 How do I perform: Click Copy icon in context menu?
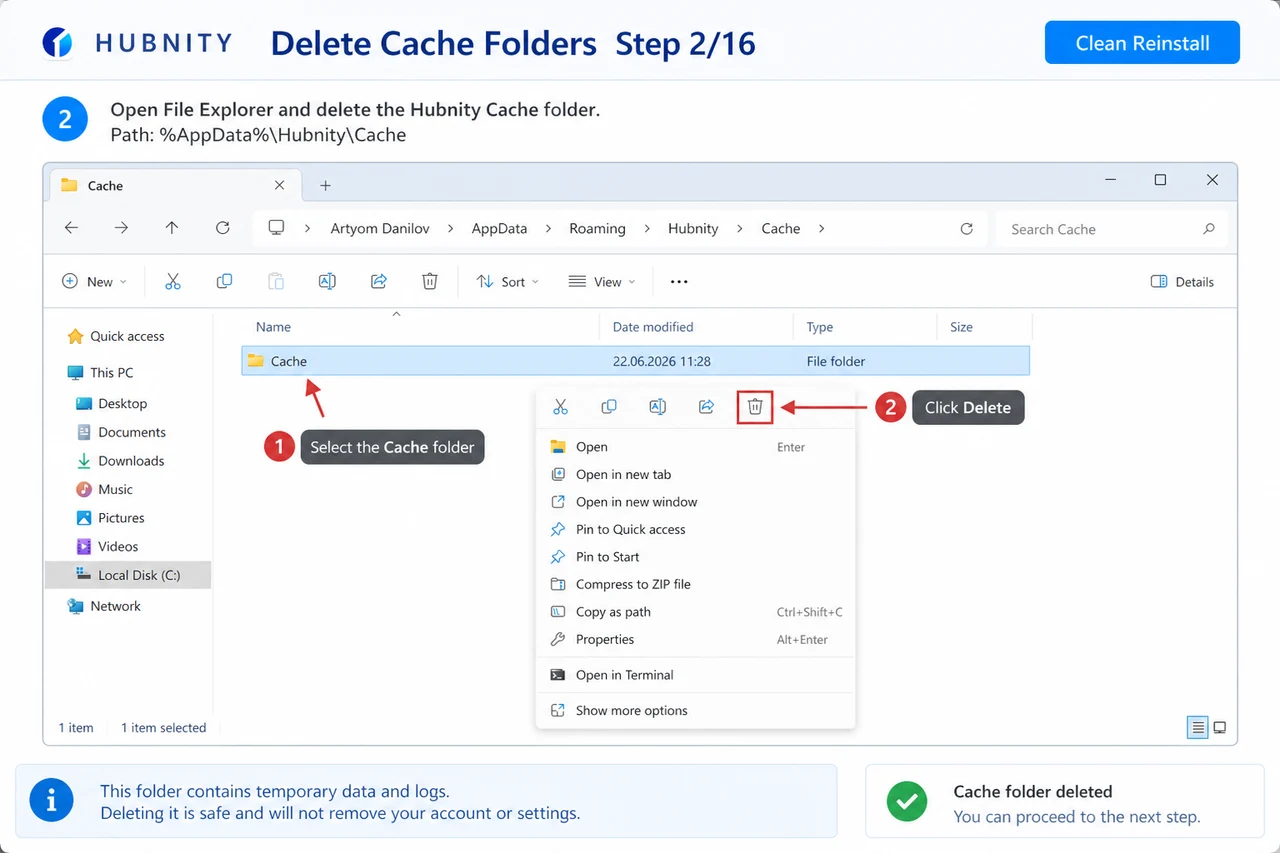608,407
